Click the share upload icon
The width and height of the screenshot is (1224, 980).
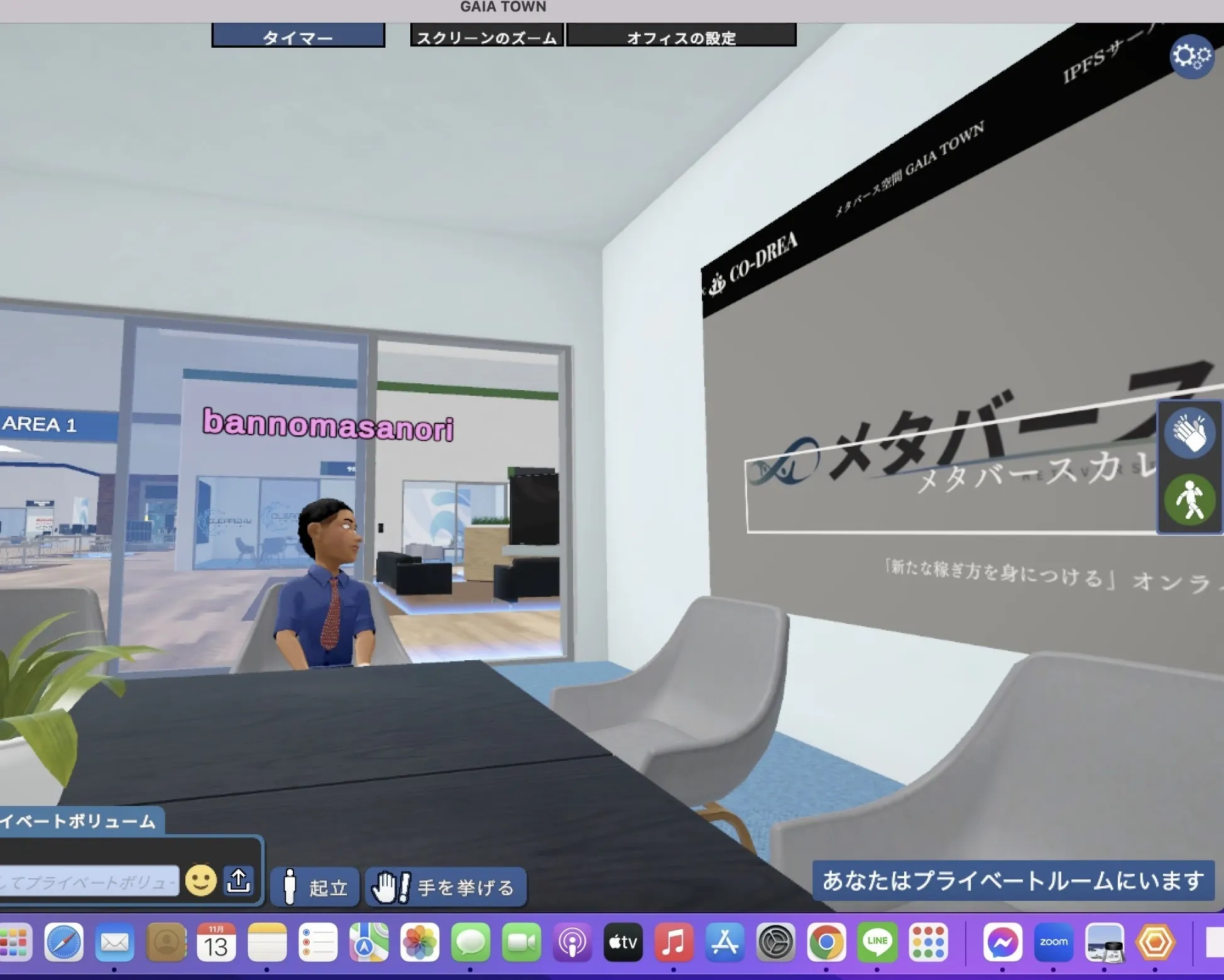[x=238, y=881]
